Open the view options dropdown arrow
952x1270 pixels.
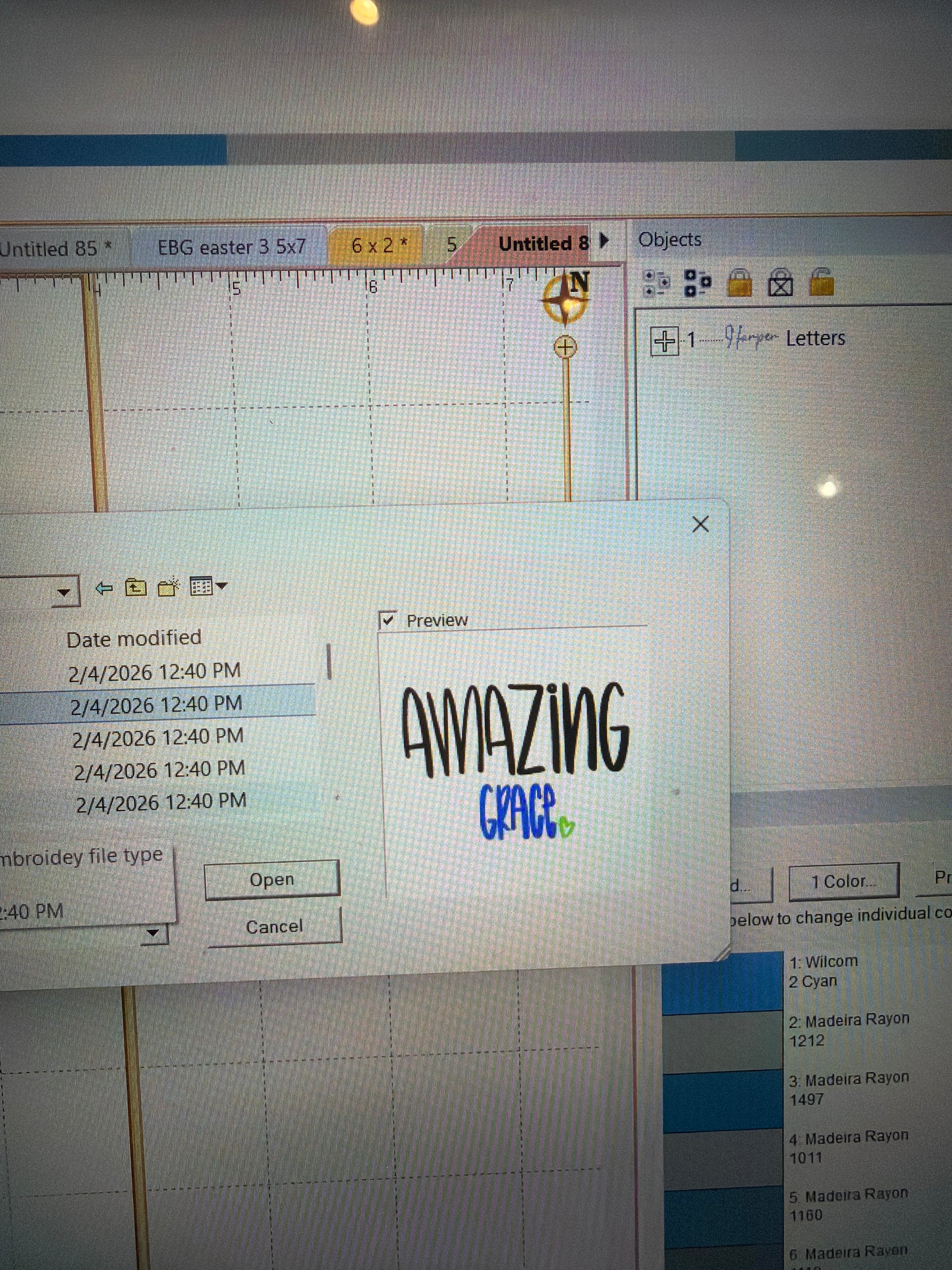click(x=221, y=586)
